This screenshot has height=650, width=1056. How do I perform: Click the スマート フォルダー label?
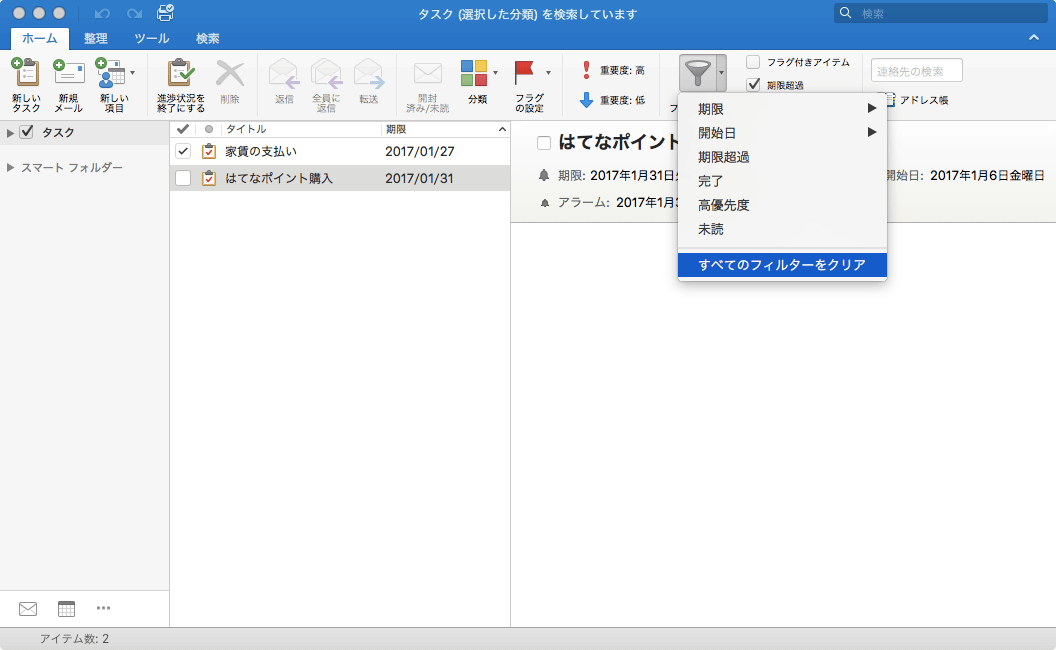tap(71, 167)
